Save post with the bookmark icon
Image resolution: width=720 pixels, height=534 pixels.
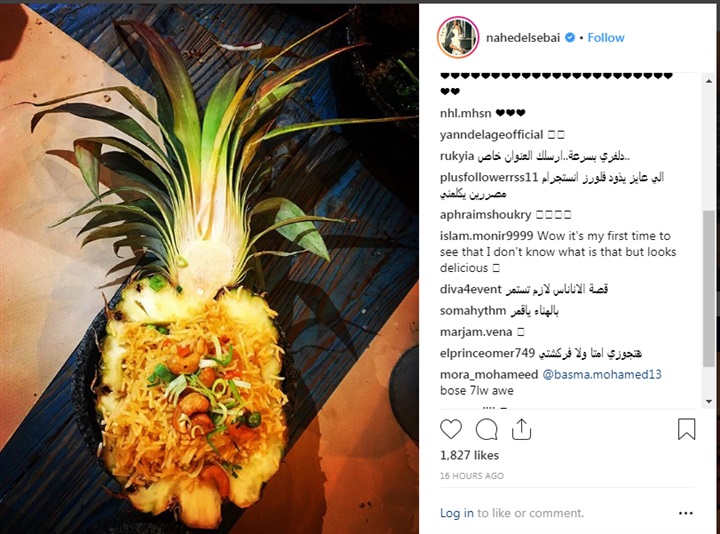[686, 429]
